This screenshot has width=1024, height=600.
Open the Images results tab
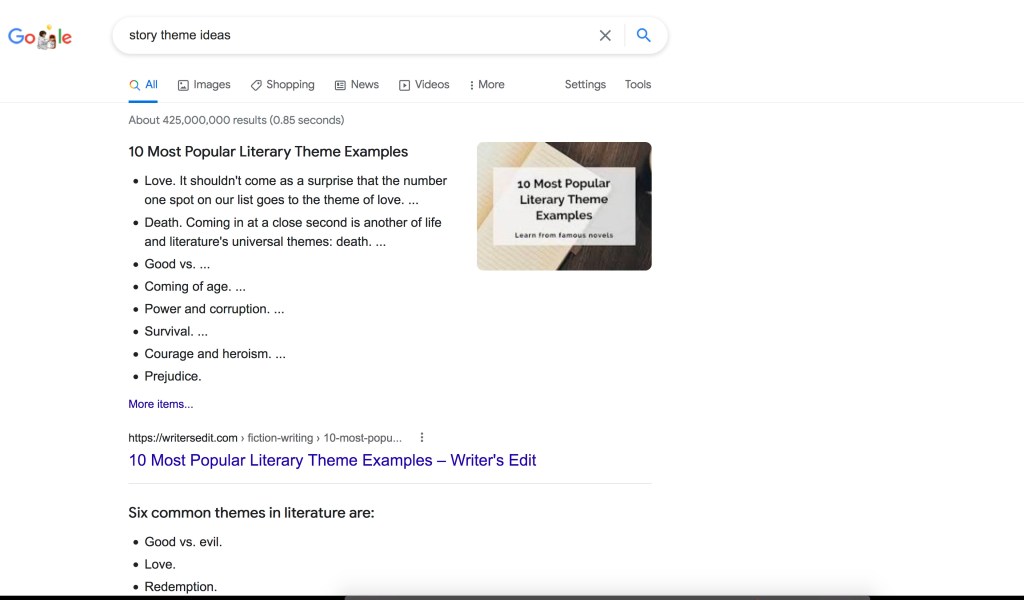tap(204, 85)
